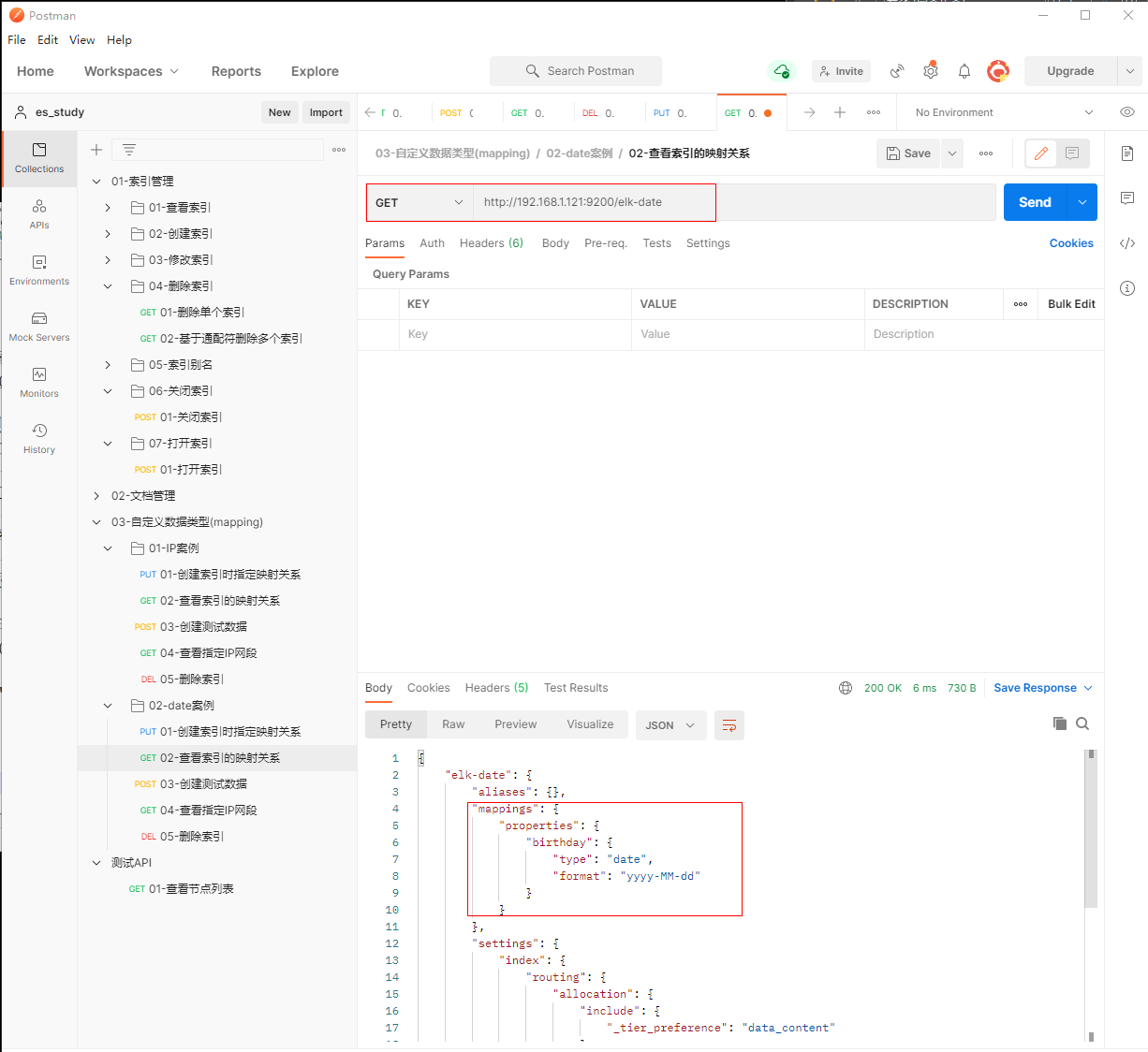The height and width of the screenshot is (1052, 1148).
Task: Open the Mock Servers panel
Action: 39,326
